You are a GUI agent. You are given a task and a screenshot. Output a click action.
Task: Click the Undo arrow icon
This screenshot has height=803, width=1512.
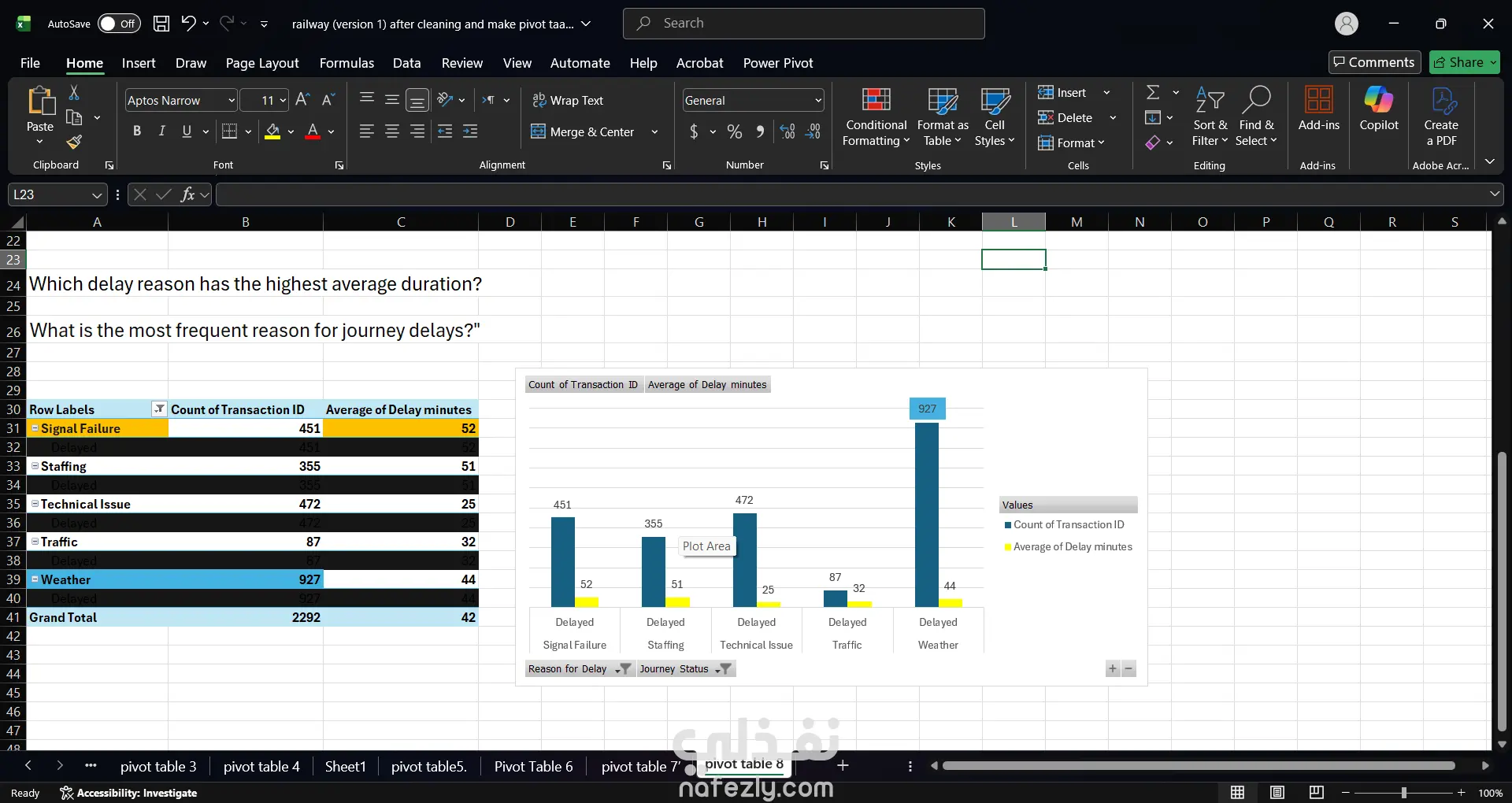coord(188,23)
